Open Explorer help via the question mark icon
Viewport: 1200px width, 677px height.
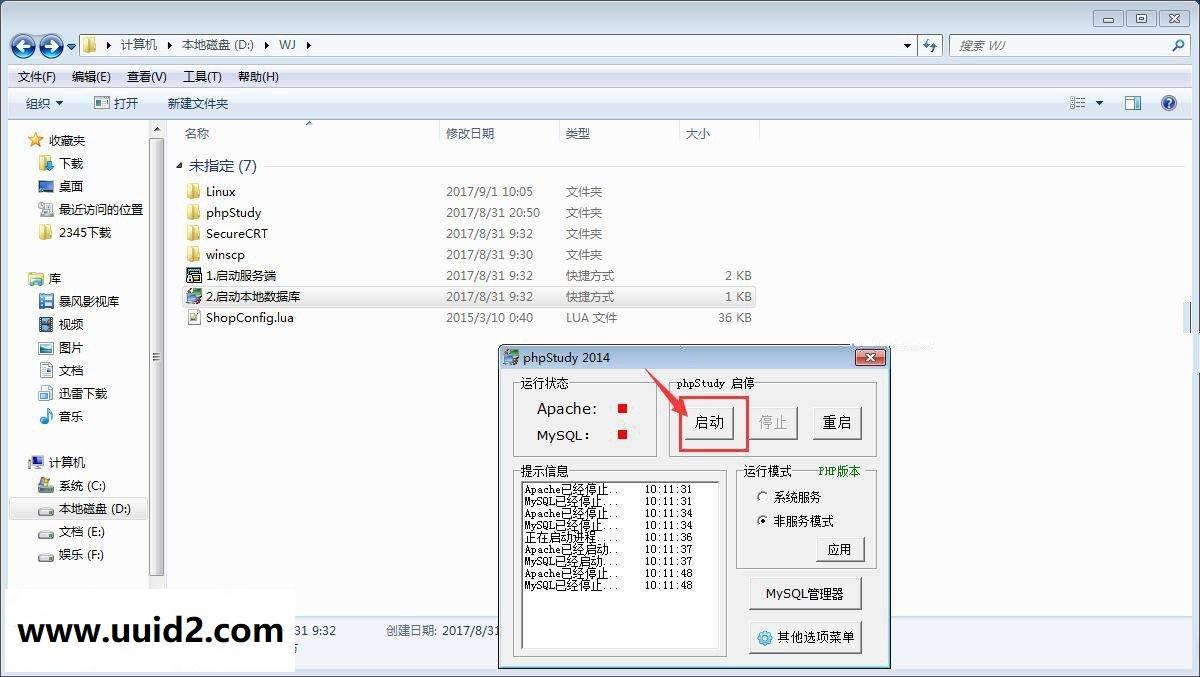[x=1168, y=102]
